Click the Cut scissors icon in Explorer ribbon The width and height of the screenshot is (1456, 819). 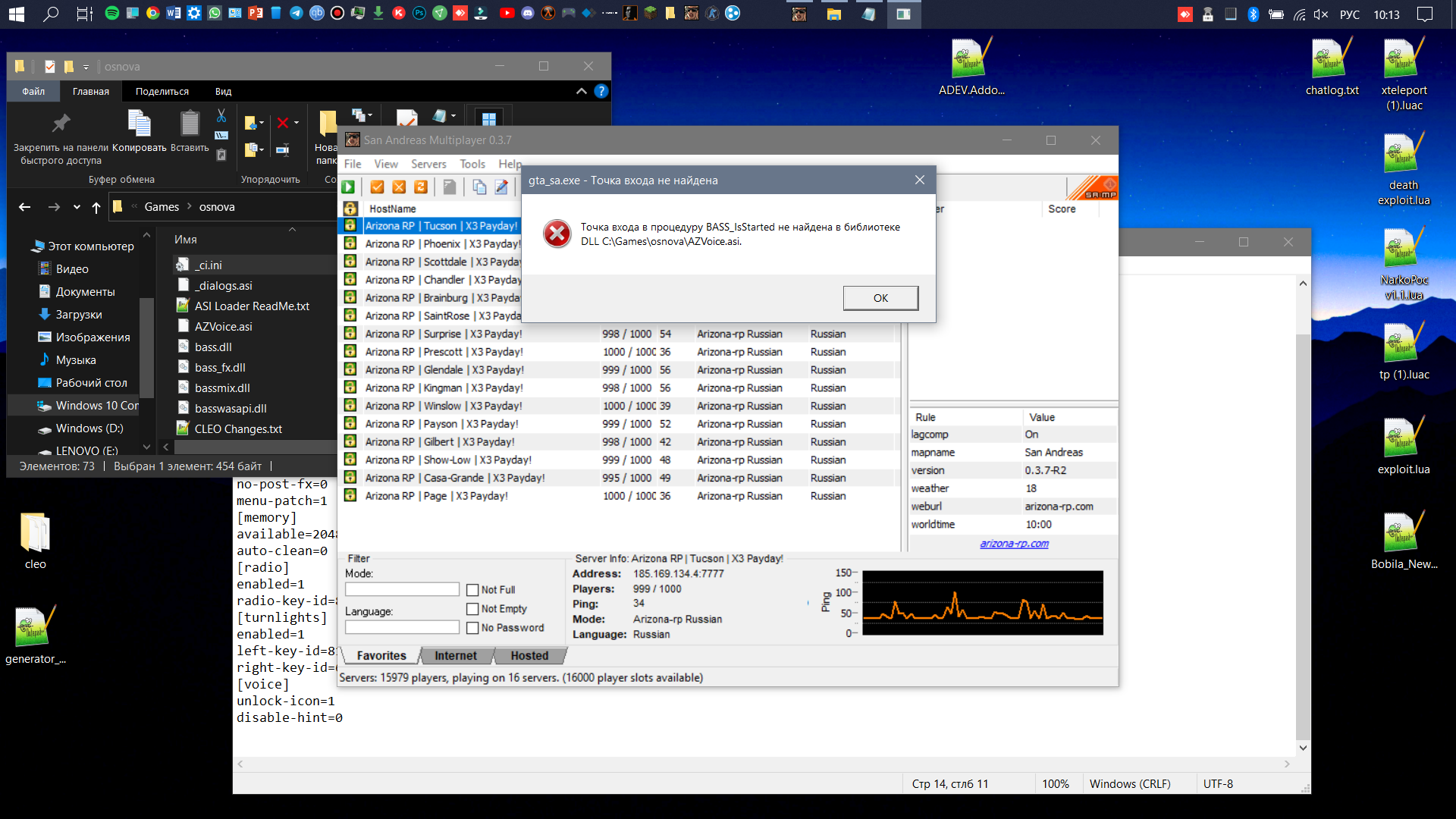(221, 116)
